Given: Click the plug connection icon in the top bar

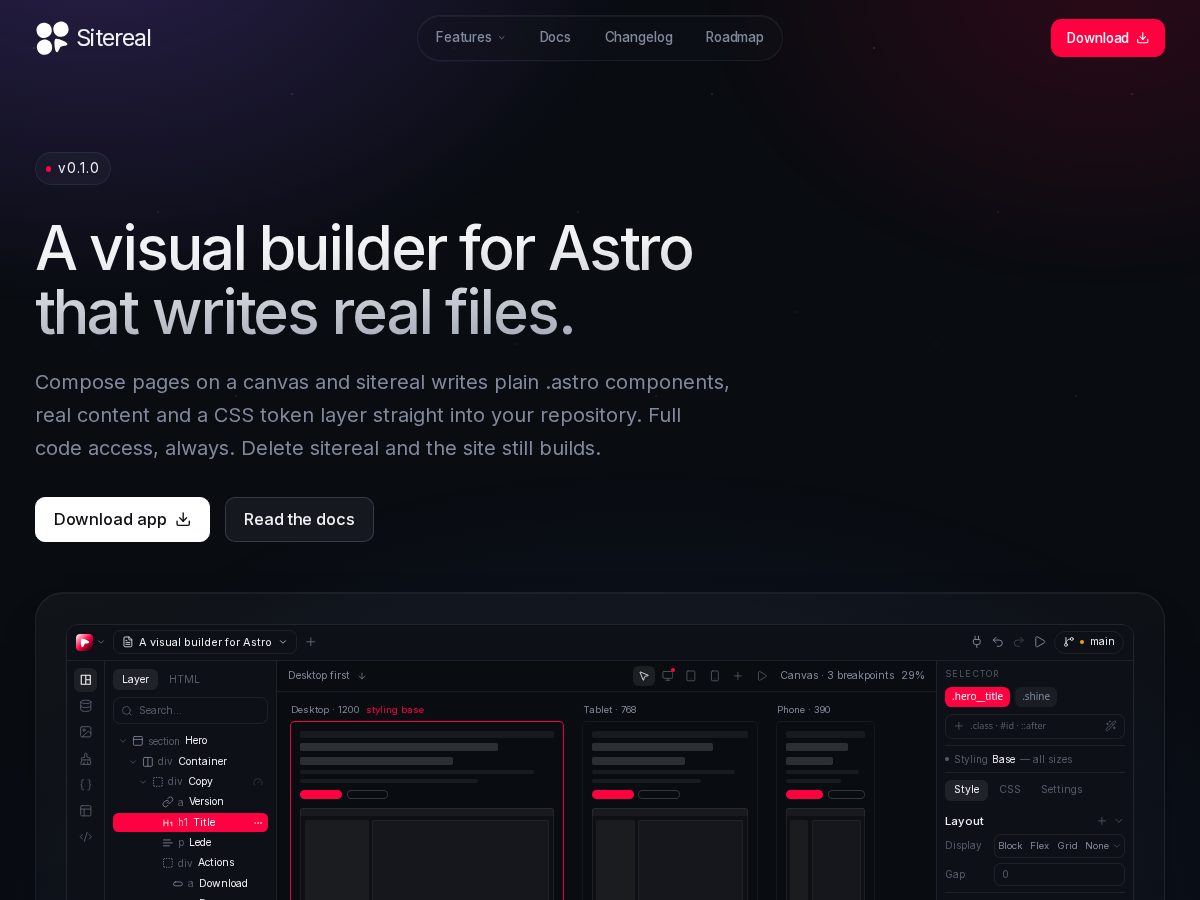Looking at the screenshot, I should tap(977, 642).
